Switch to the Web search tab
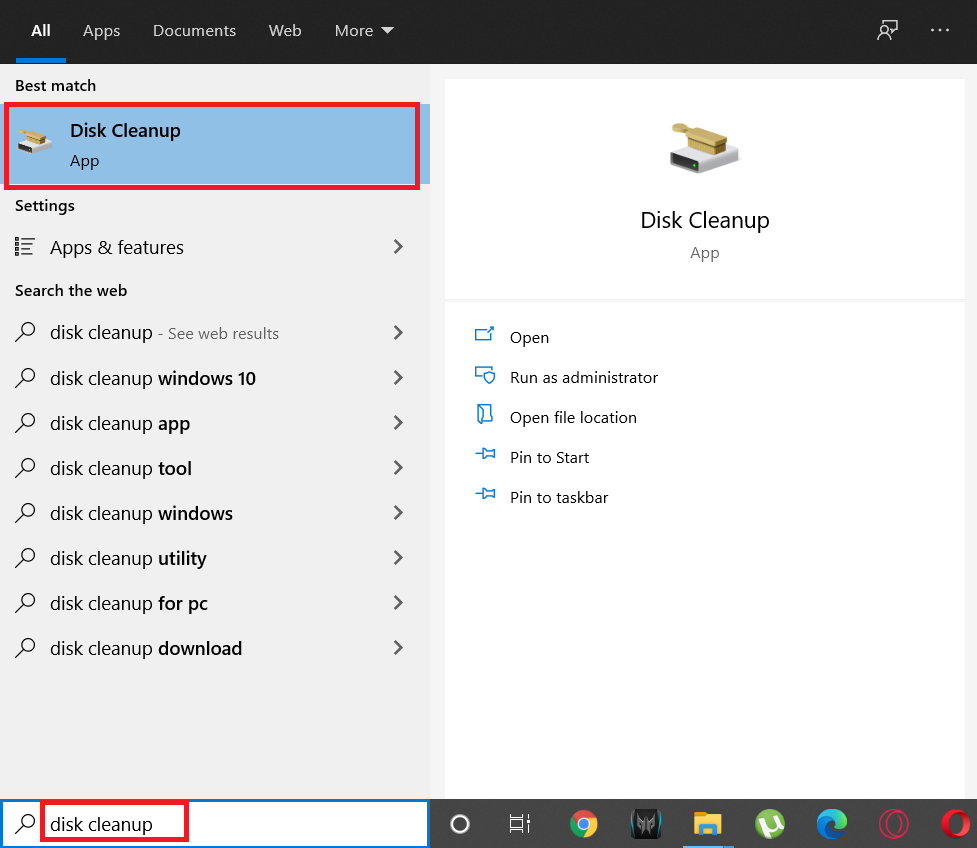The width and height of the screenshot is (977, 848). click(285, 31)
